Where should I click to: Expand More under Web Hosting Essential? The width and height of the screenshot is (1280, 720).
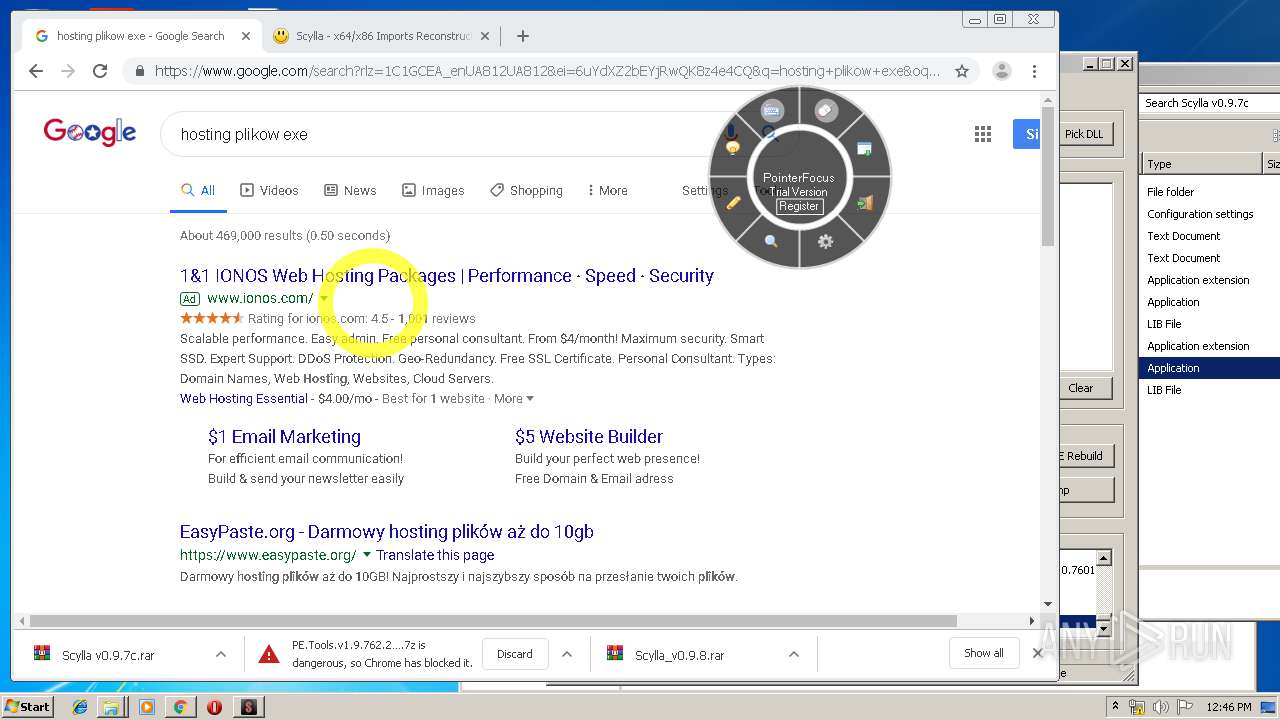point(514,398)
